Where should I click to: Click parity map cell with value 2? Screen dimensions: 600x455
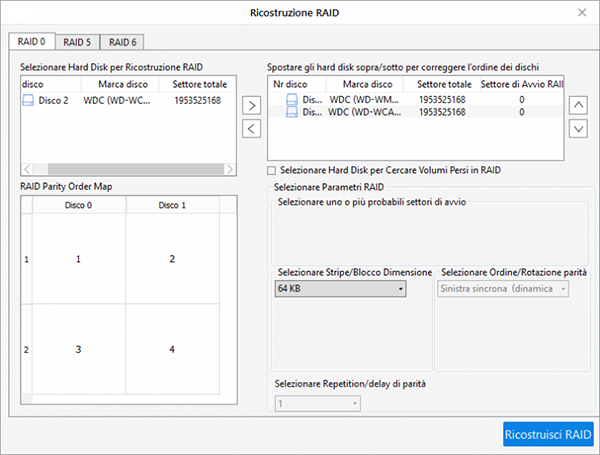[x=172, y=259]
